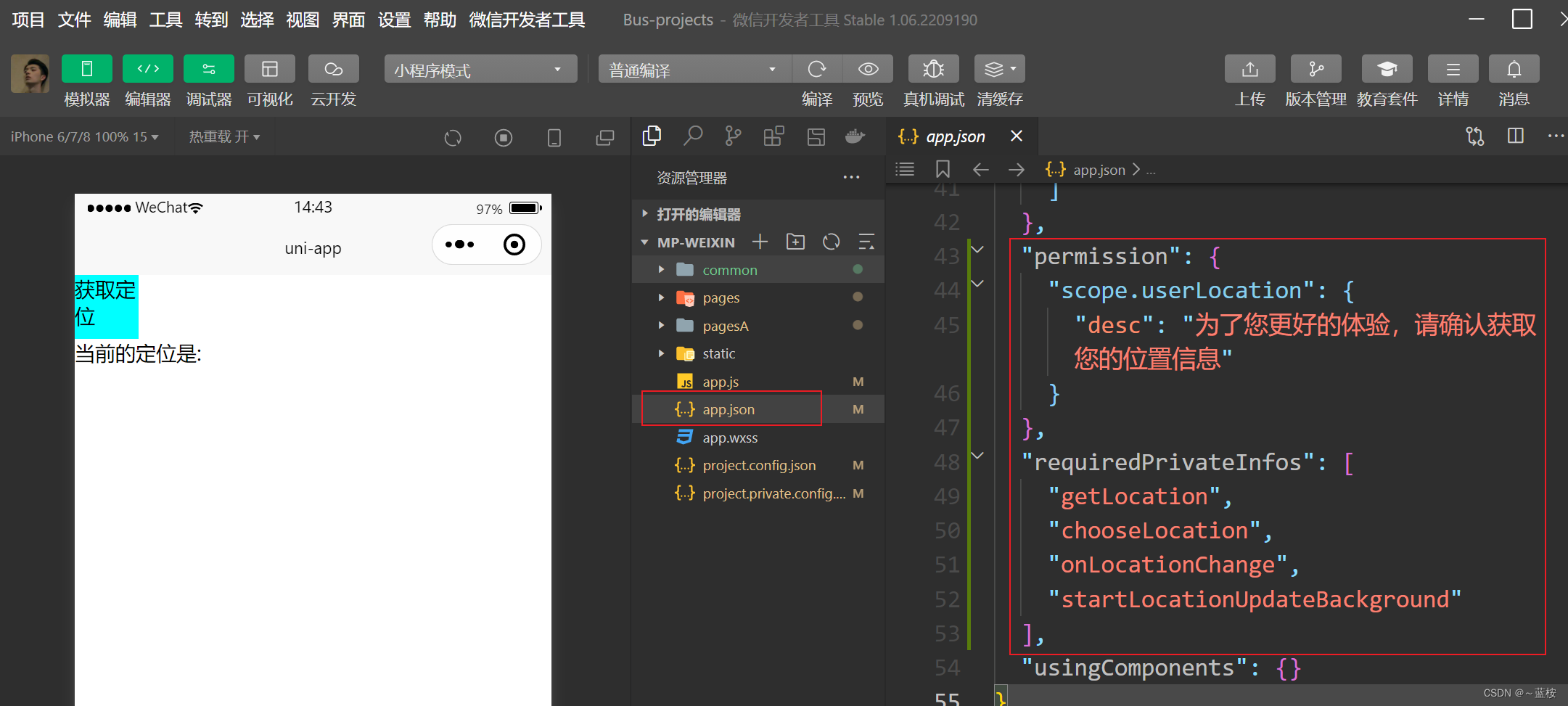Image resolution: width=1568 pixels, height=706 pixels.
Task: Open project details icon
Action: [x=1453, y=69]
